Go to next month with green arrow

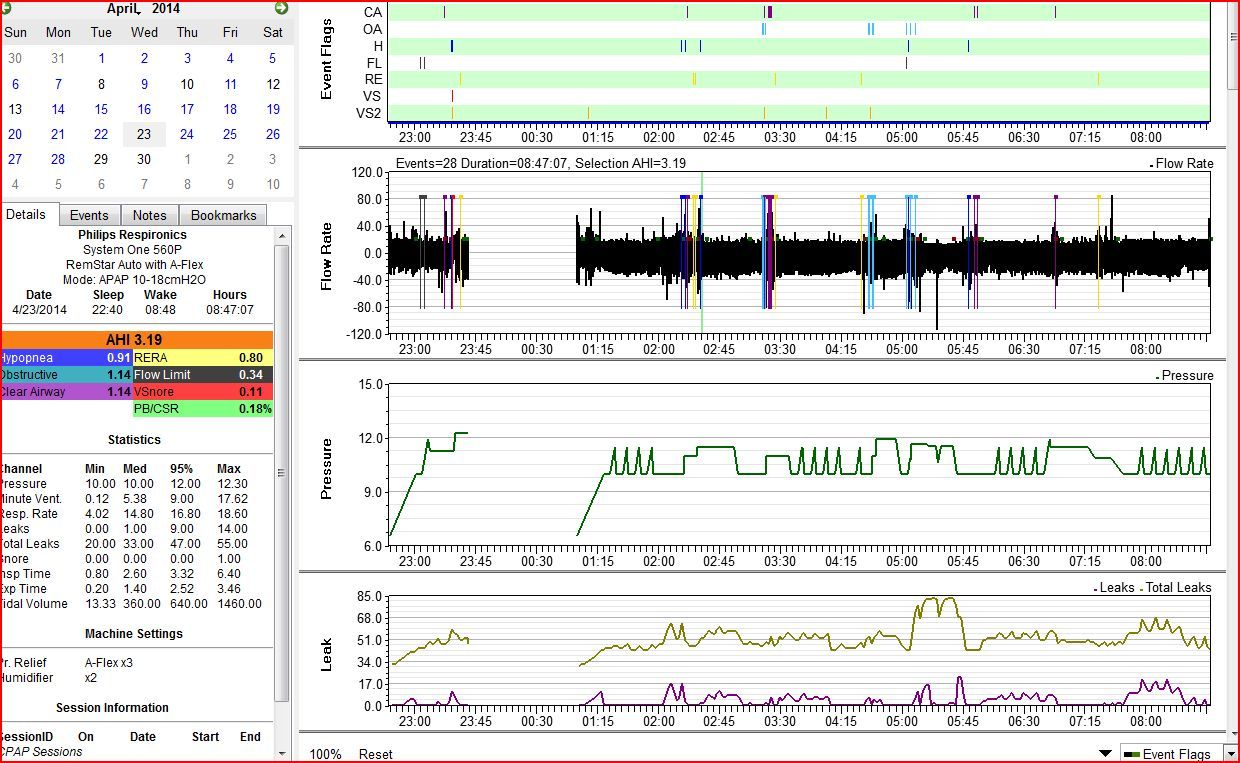[x=281, y=8]
